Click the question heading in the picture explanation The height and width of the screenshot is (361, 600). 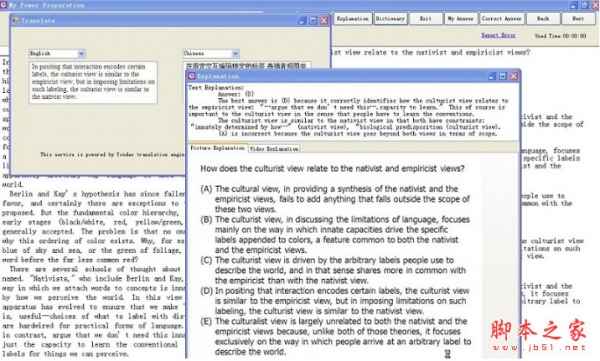332,168
